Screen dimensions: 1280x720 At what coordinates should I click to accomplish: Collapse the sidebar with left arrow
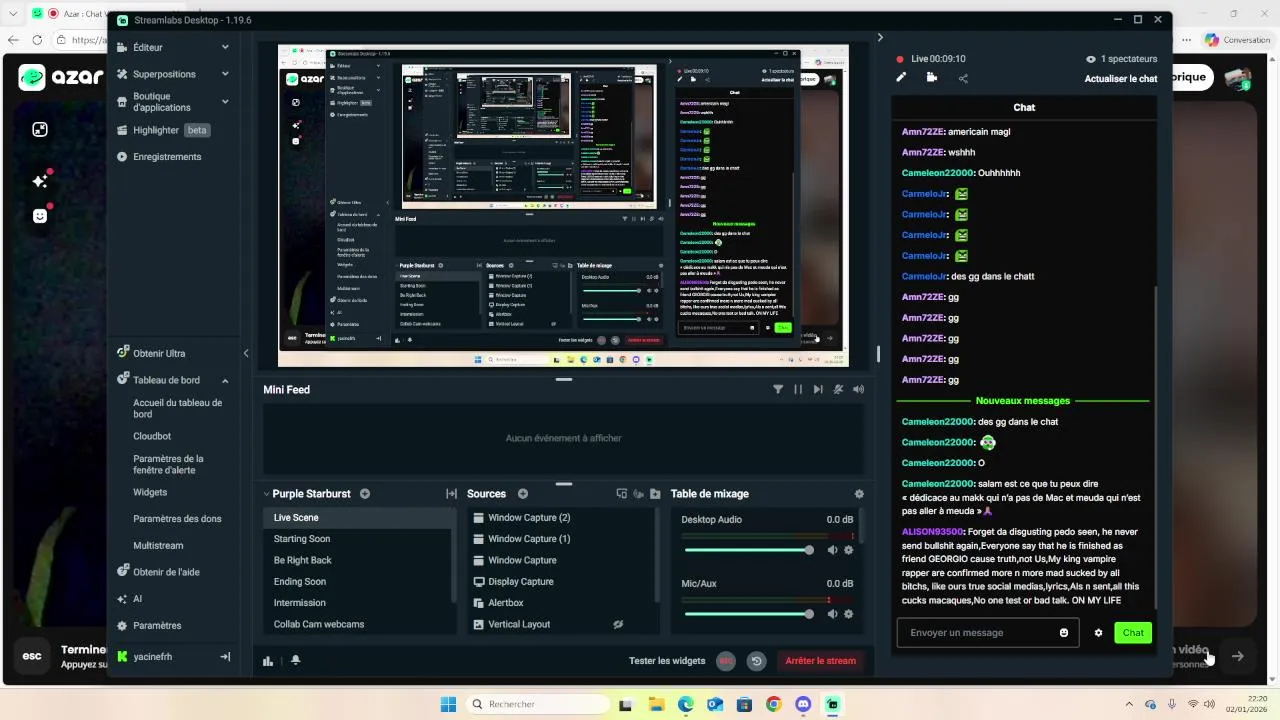click(246, 353)
